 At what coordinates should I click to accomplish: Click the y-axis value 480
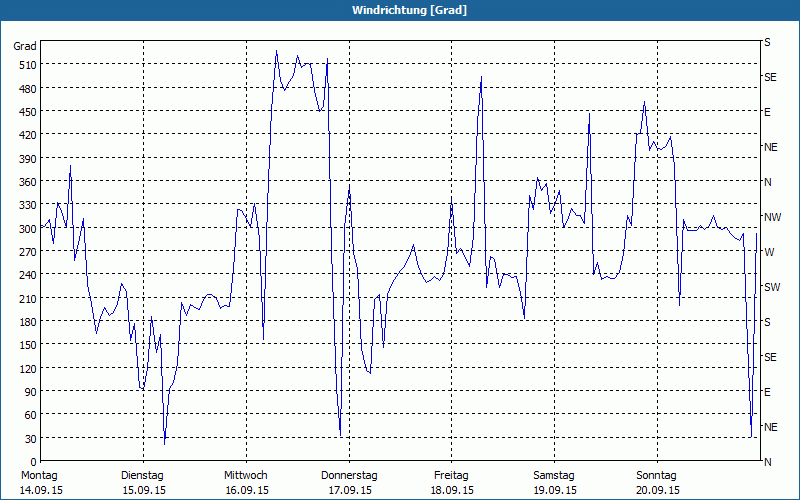coord(29,88)
